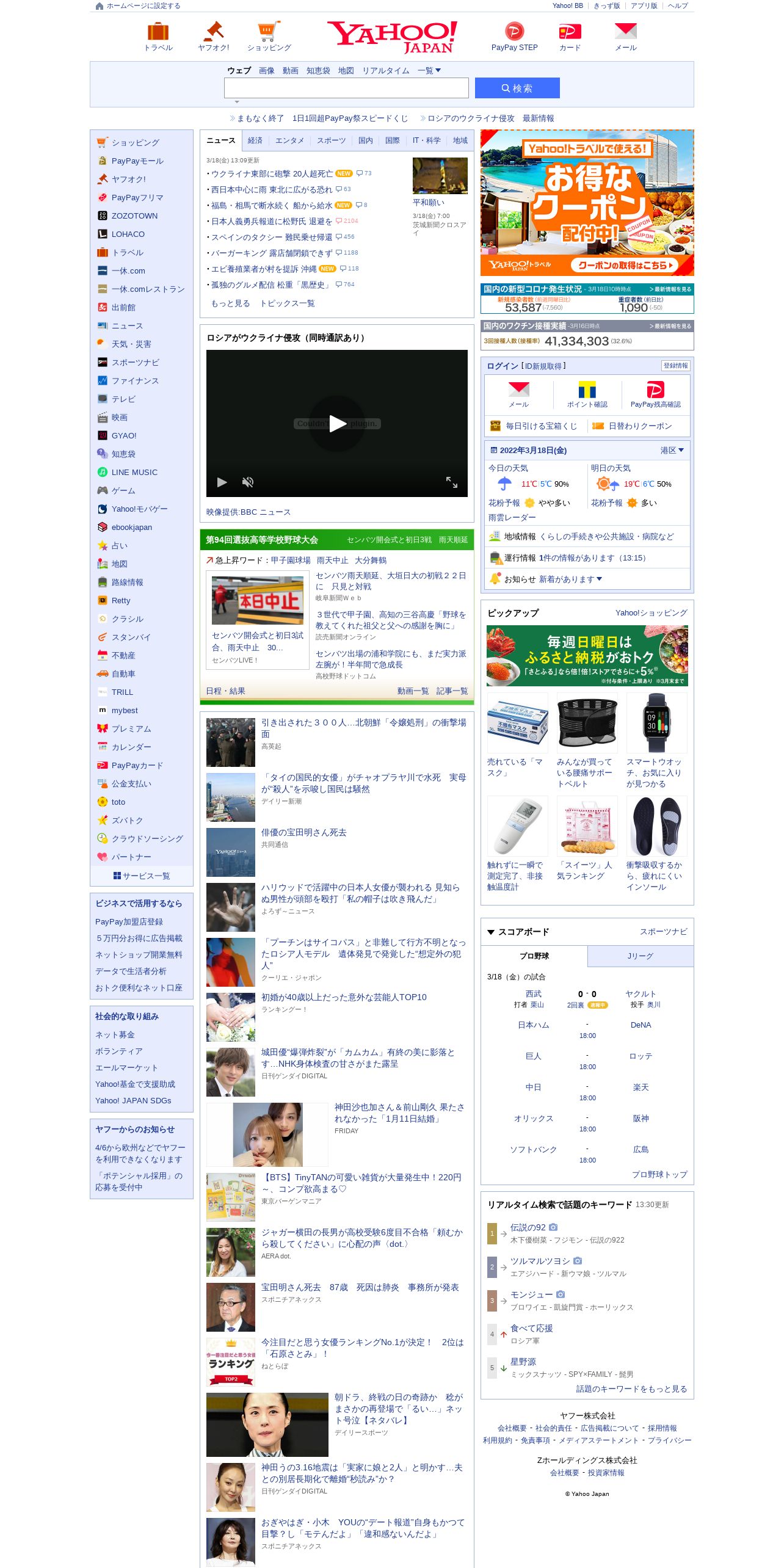This screenshot has width=784, height=1568.
Task: Switch to the スポーツ news tab
Action: [x=331, y=140]
